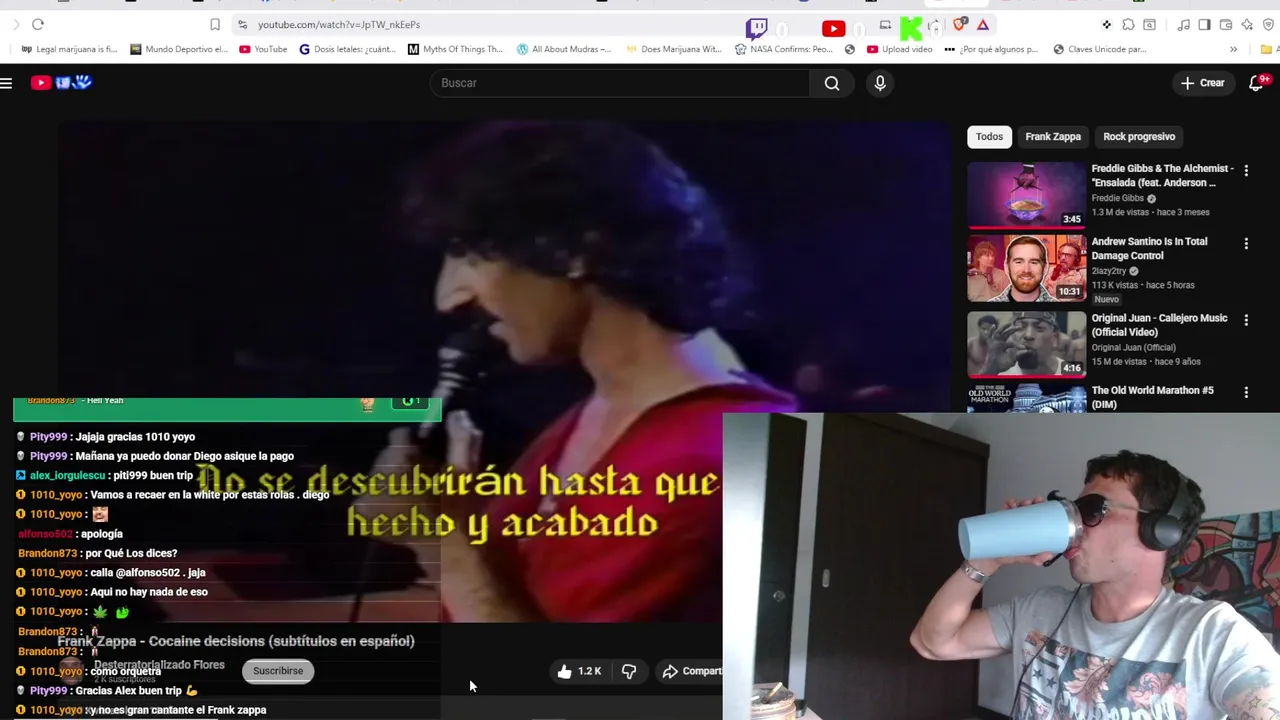Click the youtube.com URL in the address bar
The width and height of the screenshot is (1280, 720).
click(x=339, y=24)
